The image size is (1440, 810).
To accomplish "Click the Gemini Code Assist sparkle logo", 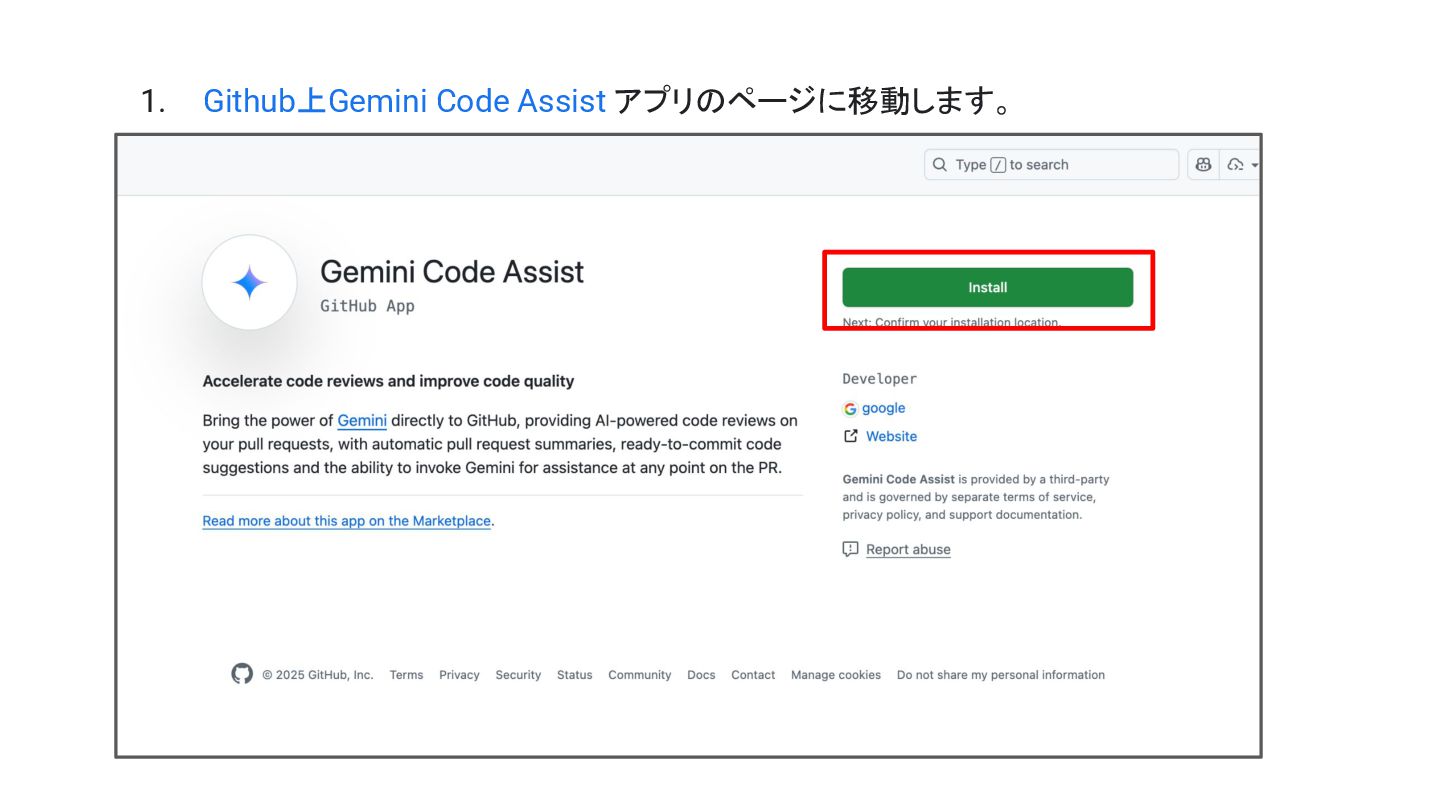I will pyautogui.click(x=249, y=283).
